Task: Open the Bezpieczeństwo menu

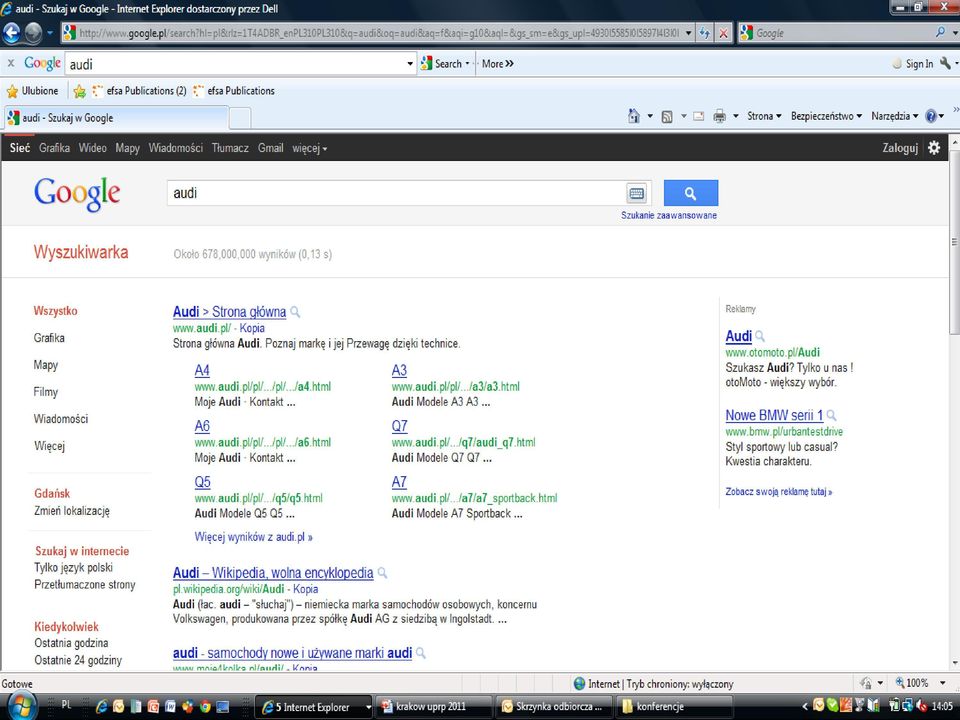Action: click(827, 116)
